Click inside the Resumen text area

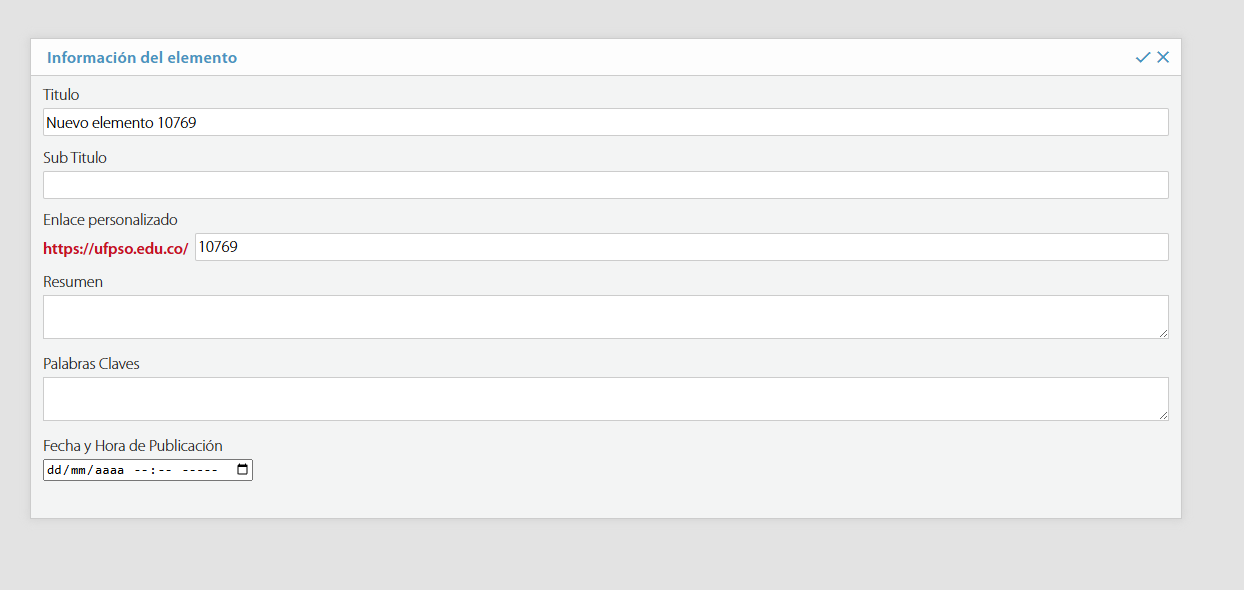coord(605,317)
